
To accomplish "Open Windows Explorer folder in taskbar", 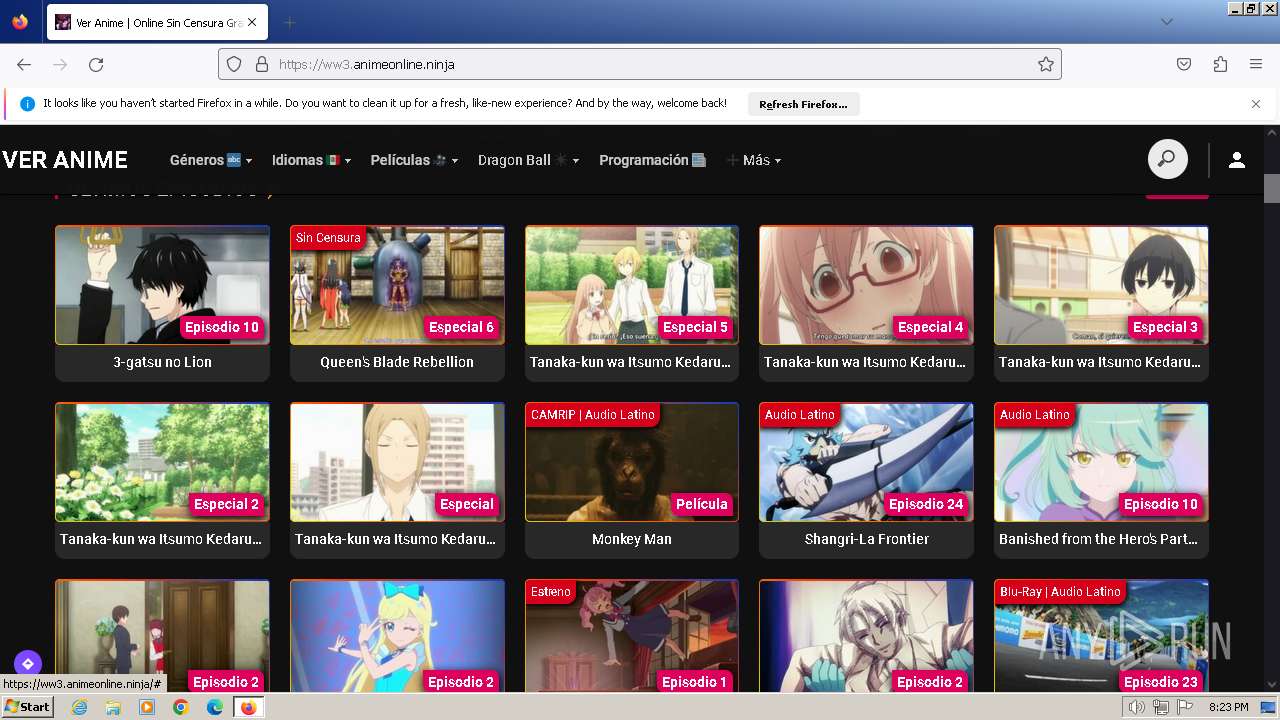I will coord(113,707).
